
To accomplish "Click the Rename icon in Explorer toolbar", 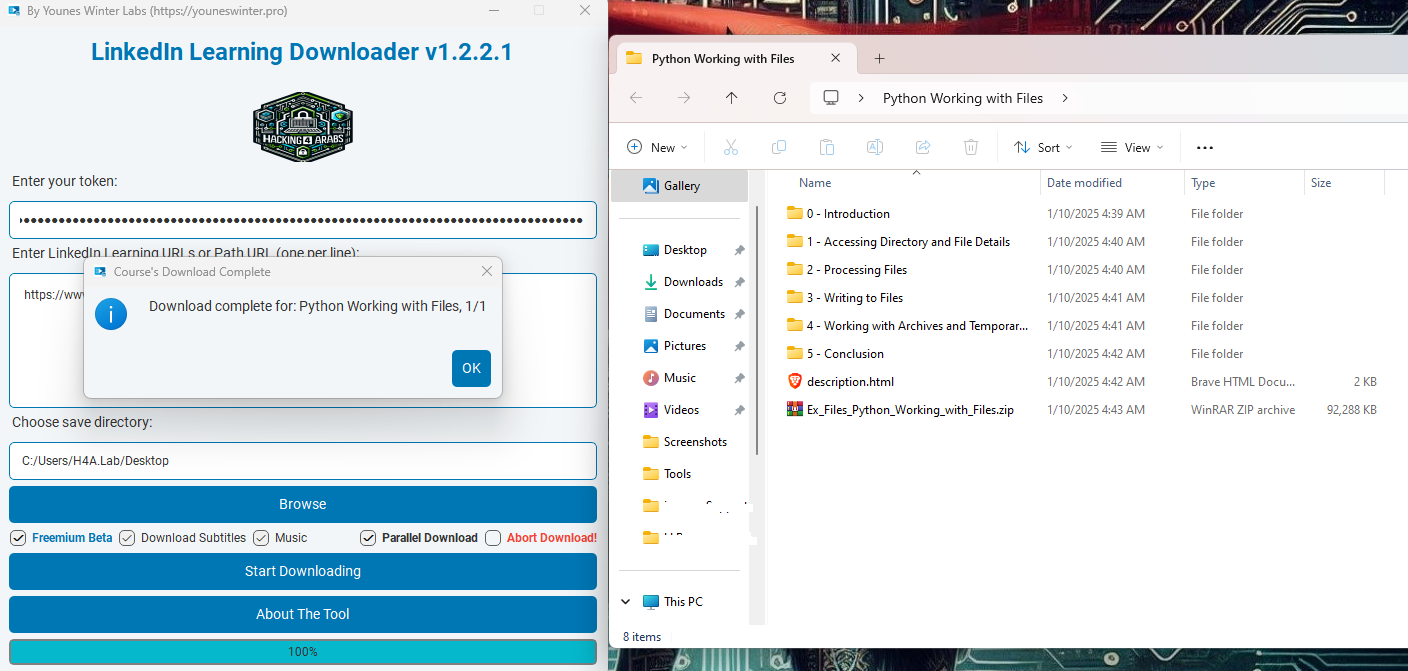I will [x=875, y=147].
